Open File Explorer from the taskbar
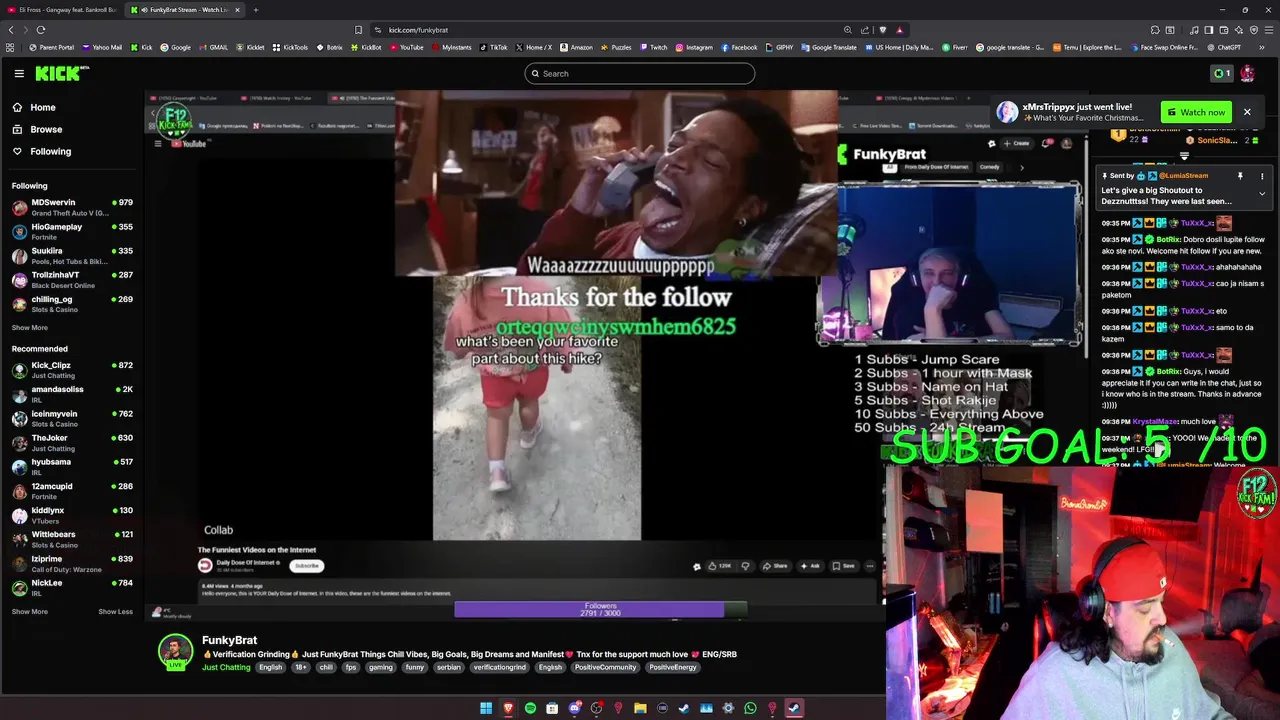1280x720 pixels. tap(640, 708)
